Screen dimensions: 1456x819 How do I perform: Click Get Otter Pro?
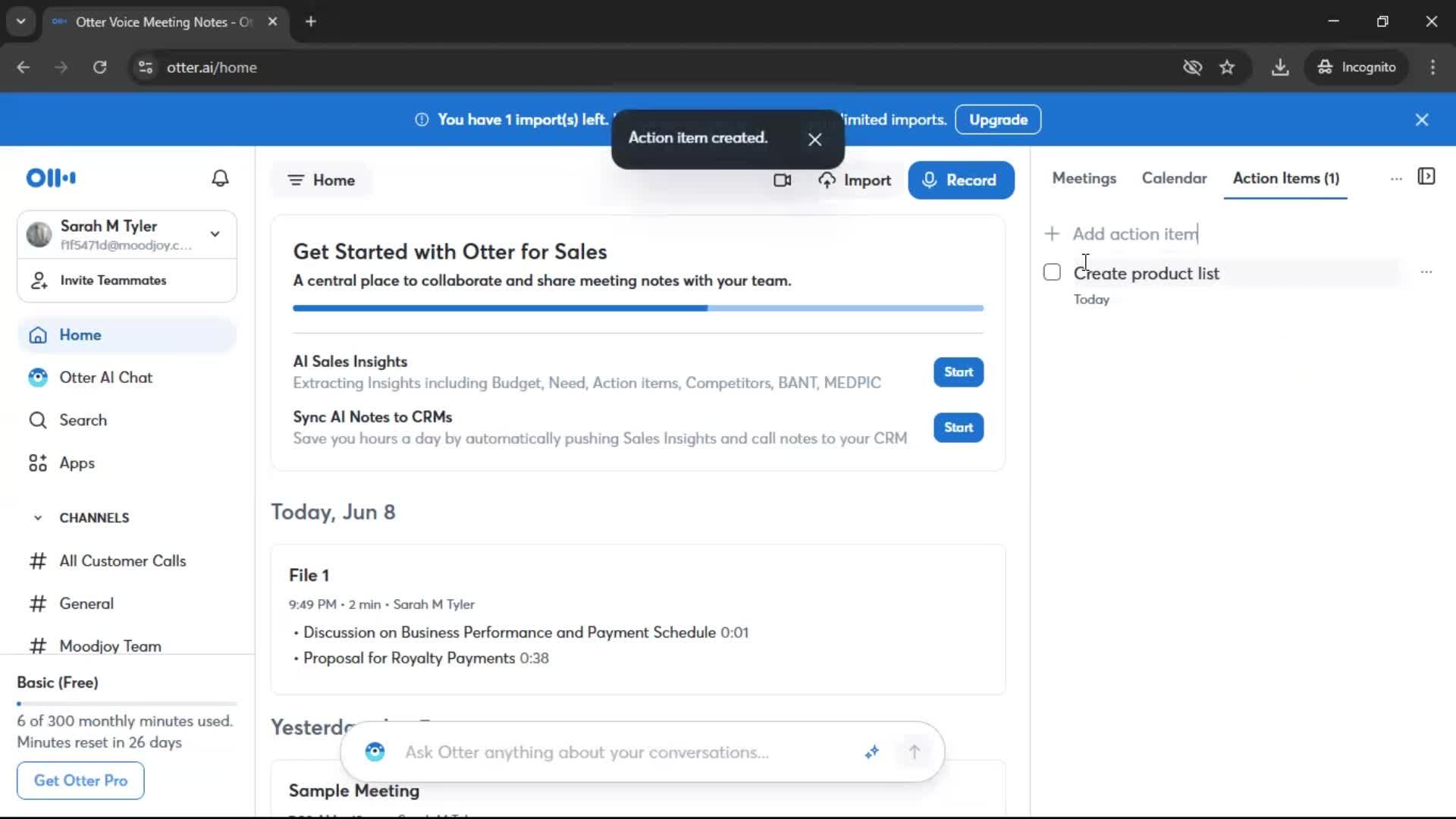click(x=80, y=780)
